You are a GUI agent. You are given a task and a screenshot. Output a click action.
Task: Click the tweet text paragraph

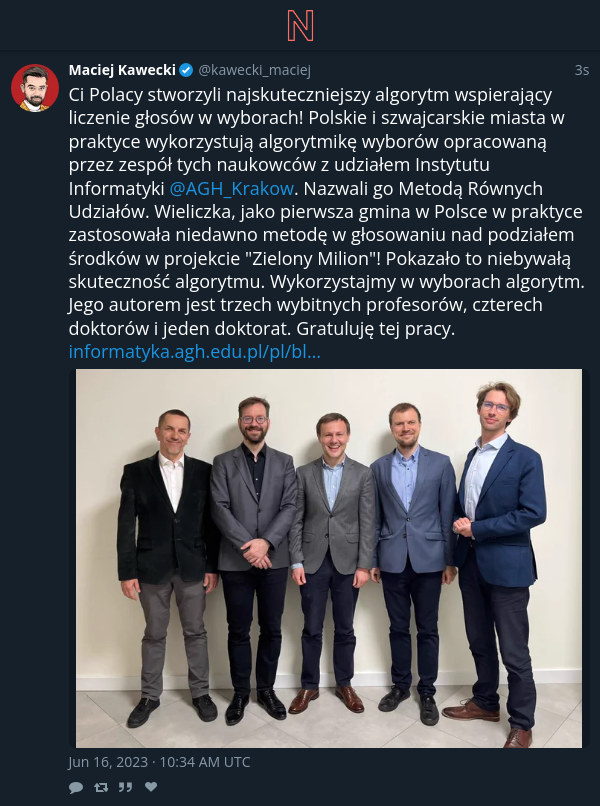pos(326,211)
